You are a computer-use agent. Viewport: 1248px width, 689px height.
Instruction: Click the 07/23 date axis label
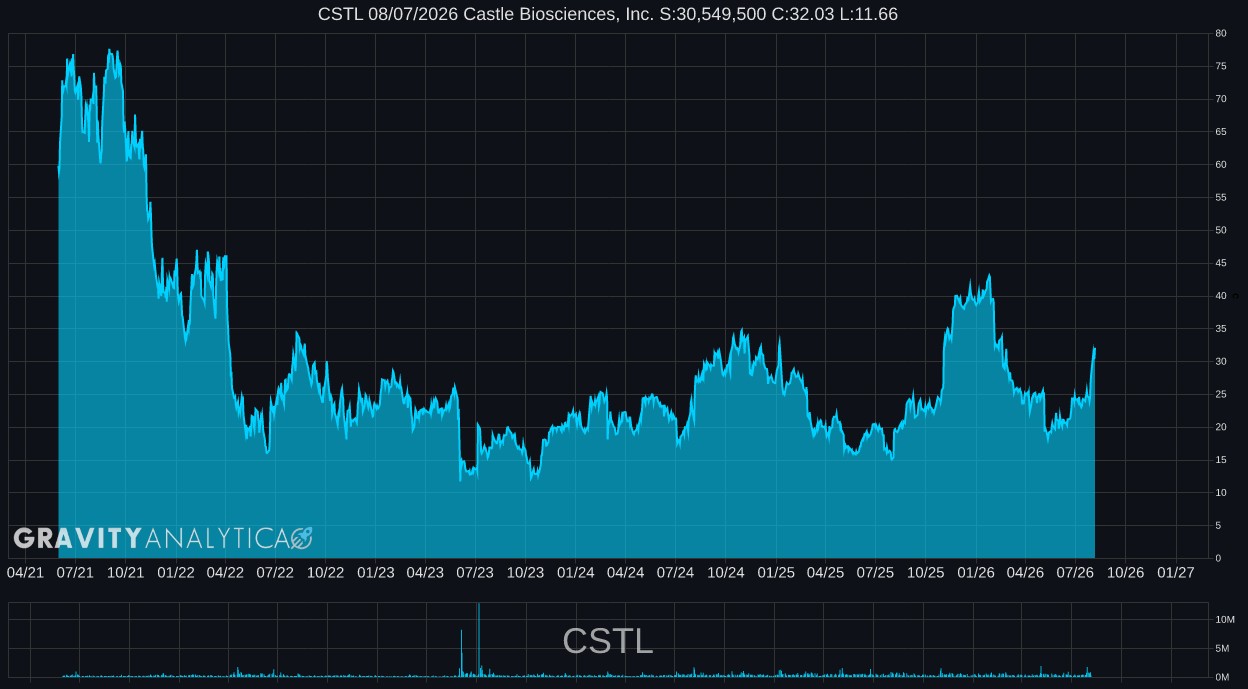475,573
